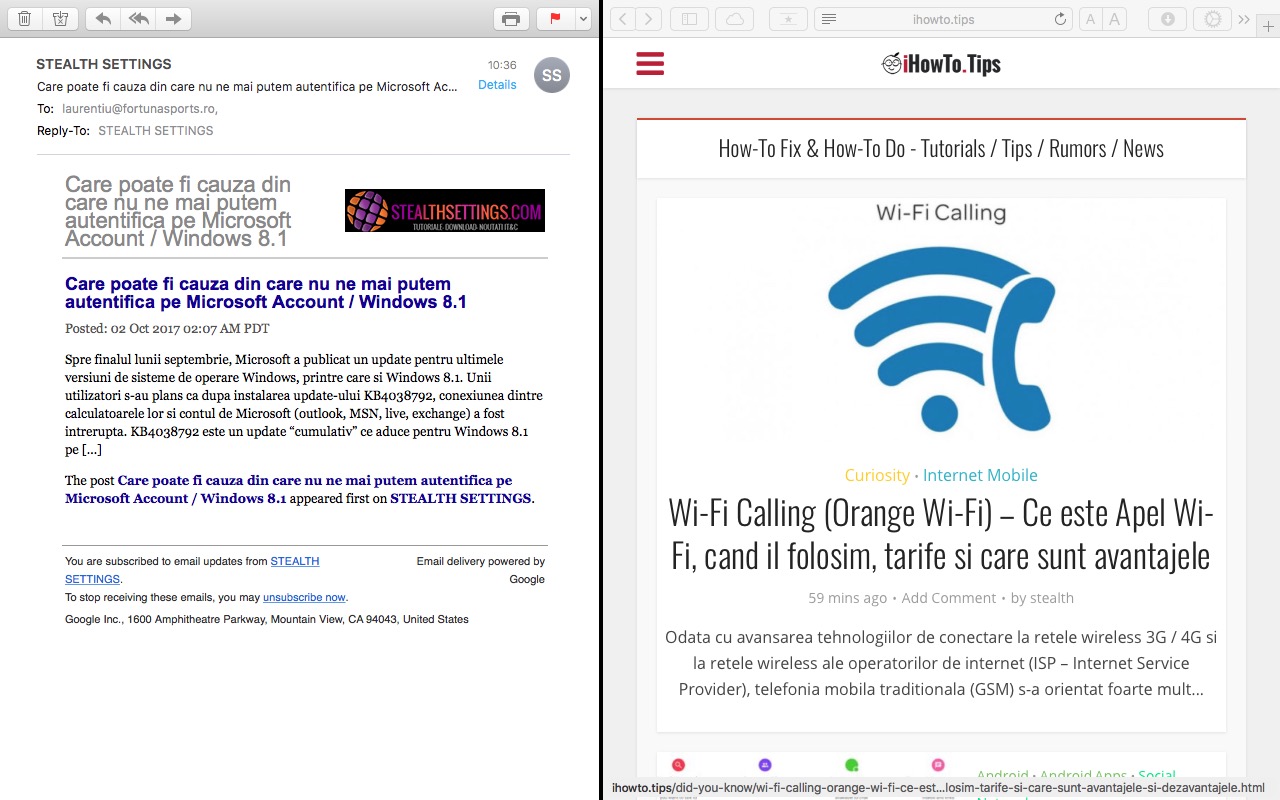Open the underlined STEALTH SETTINGS subscription link

point(192,570)
